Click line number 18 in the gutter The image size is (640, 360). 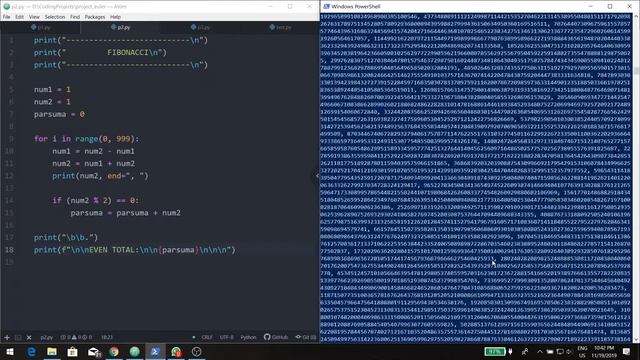pyautogui.click(x=10, y=250)
